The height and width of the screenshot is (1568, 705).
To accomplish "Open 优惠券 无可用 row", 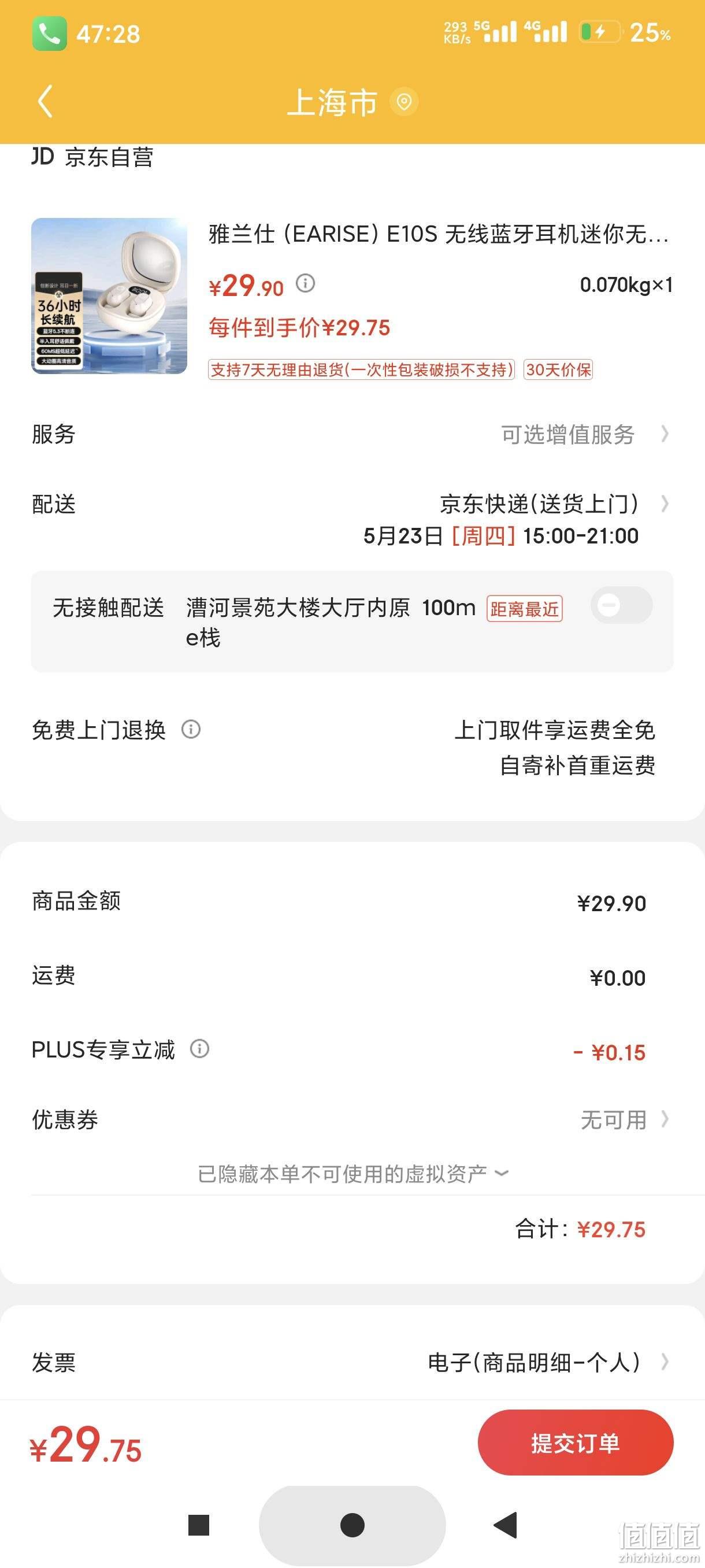I will click(352, 1119).
